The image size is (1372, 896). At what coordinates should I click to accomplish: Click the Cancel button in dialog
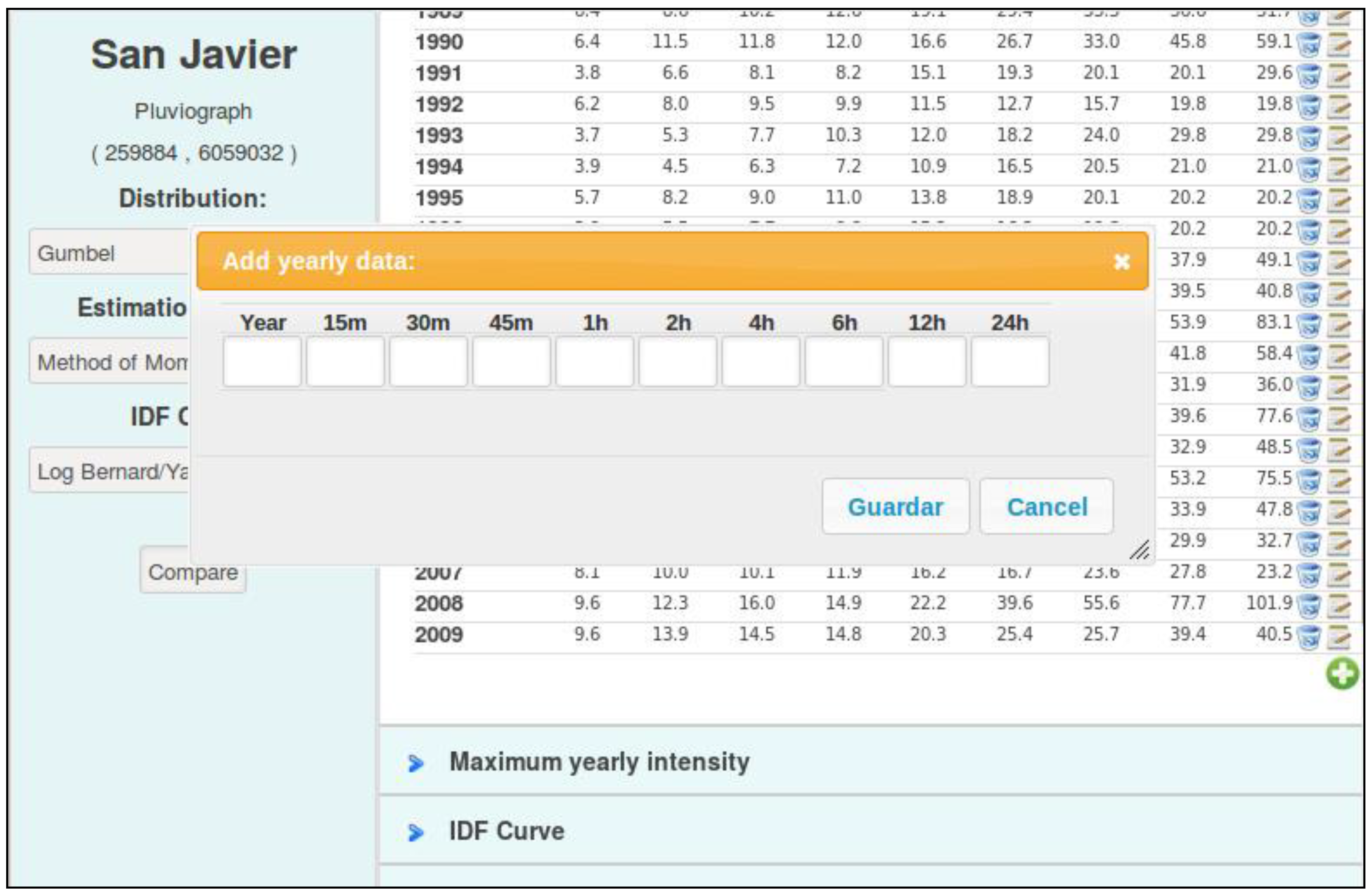pos(1046,507)
